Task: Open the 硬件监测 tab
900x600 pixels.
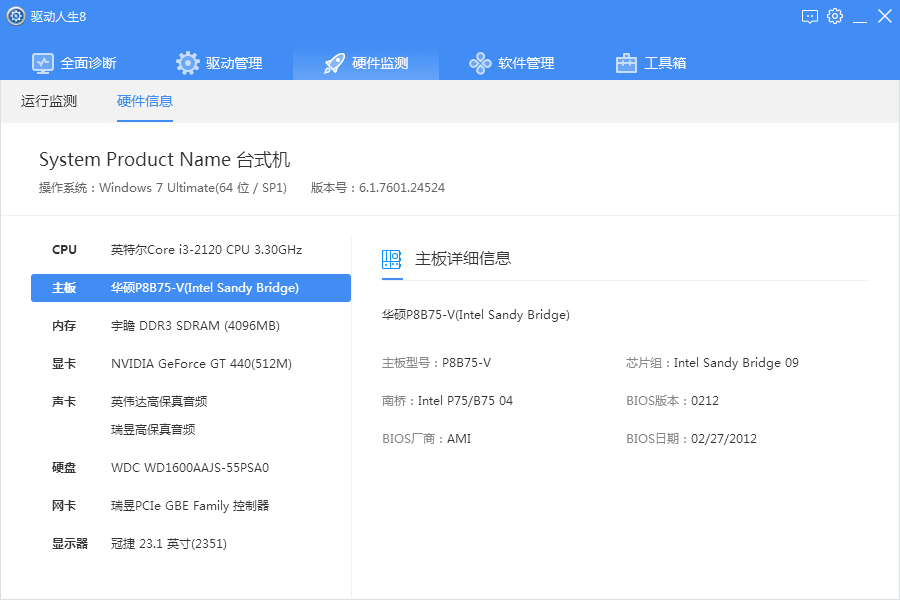Action: 366,63
